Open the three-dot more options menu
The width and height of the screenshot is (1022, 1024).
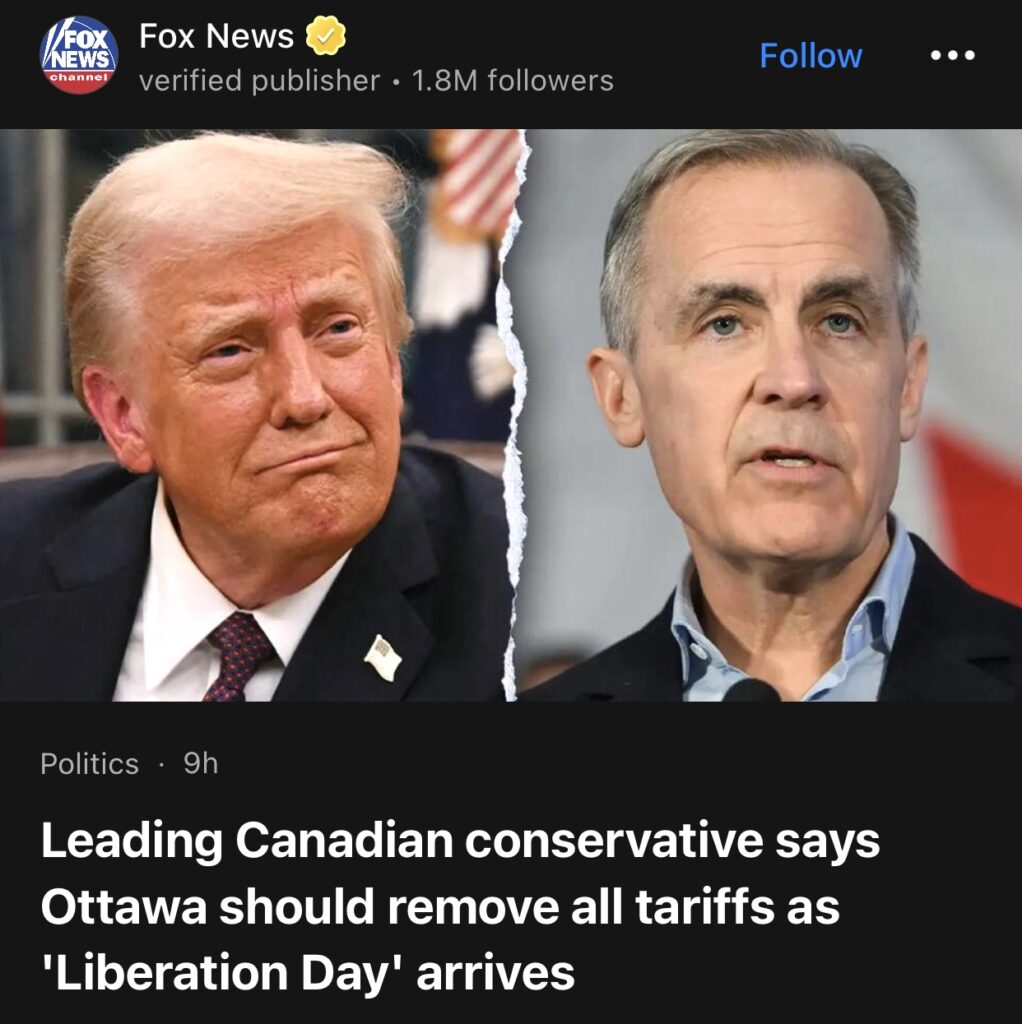click(x=953, y=56)
